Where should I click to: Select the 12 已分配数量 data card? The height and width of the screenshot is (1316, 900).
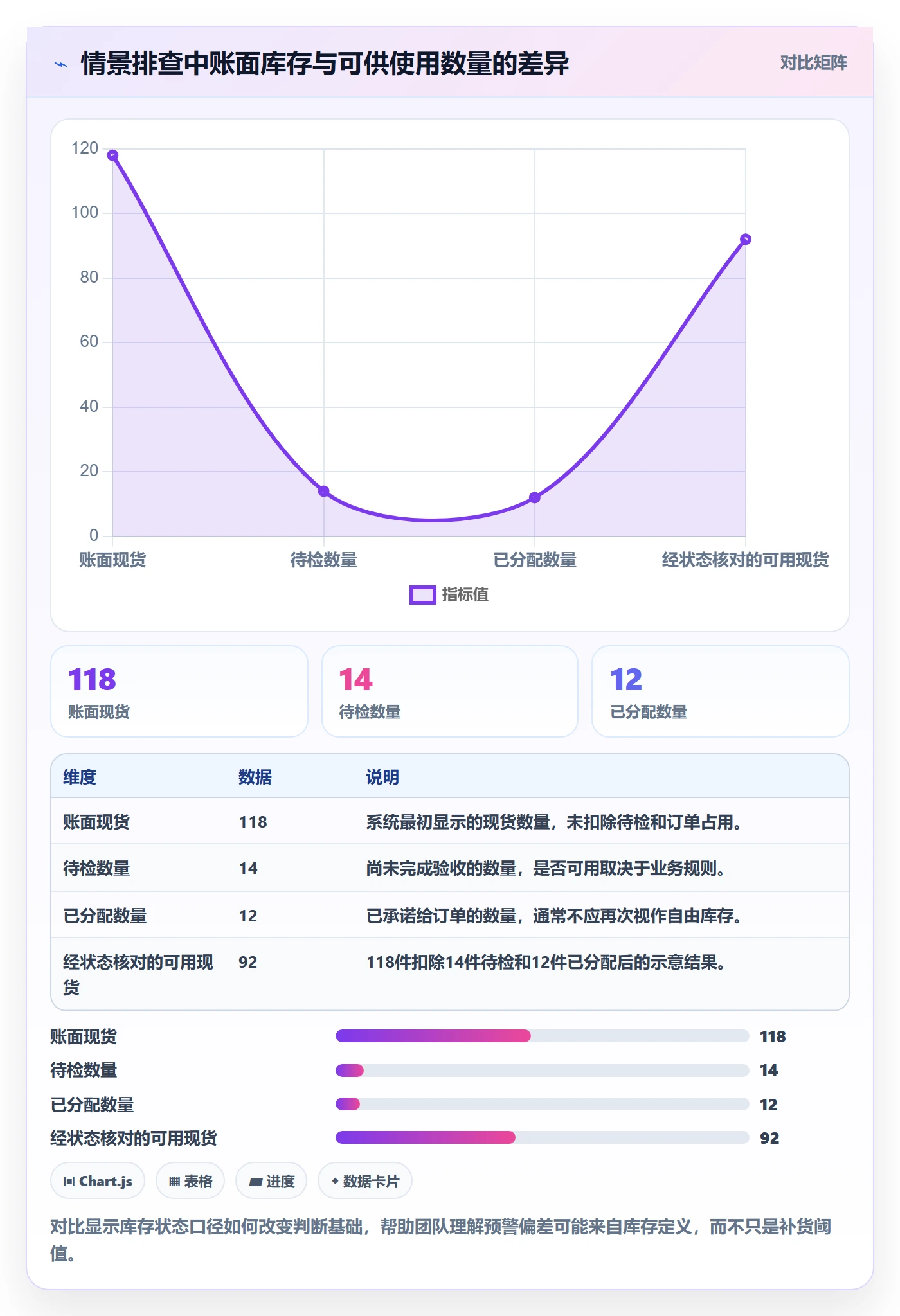tap(721, 691)
